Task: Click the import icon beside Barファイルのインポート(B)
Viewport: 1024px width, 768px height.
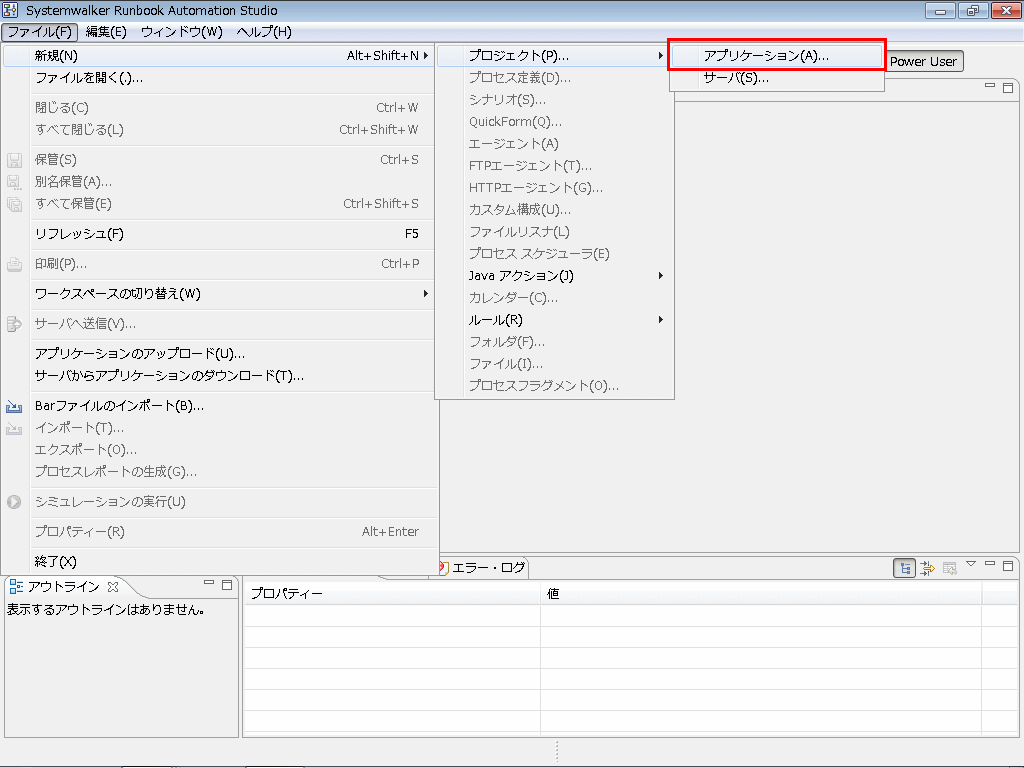Action: point(14,406)
